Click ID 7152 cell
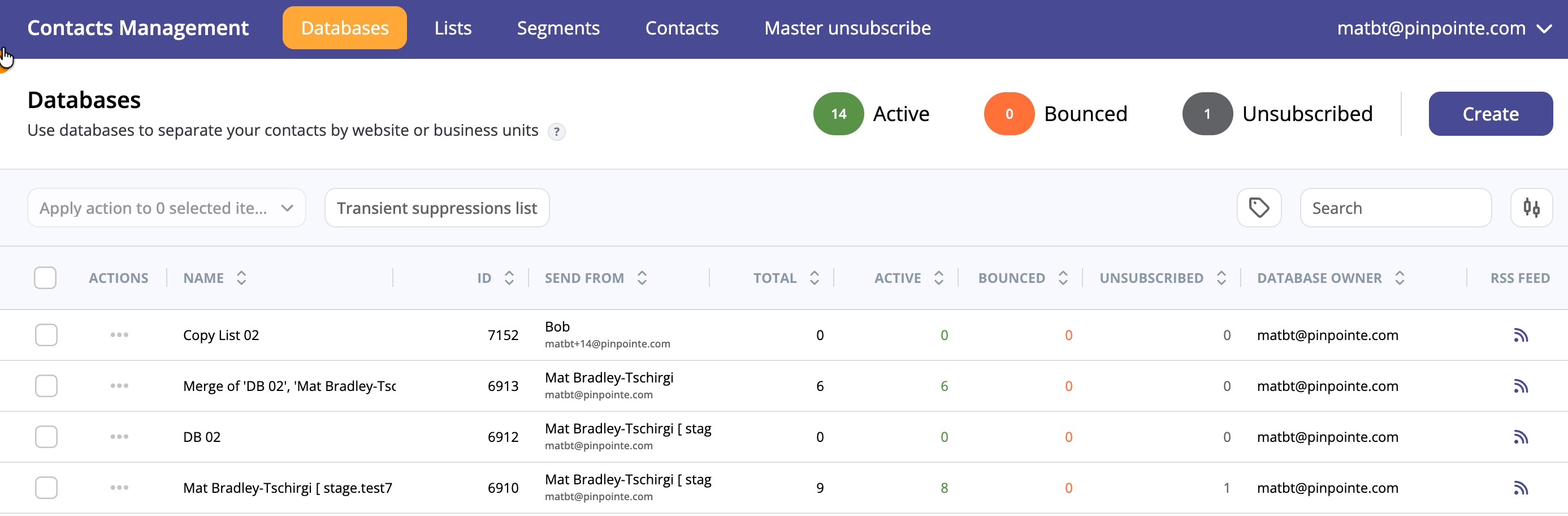The width and height of the screenshot is (1568, 516). [x=503, y=335]
